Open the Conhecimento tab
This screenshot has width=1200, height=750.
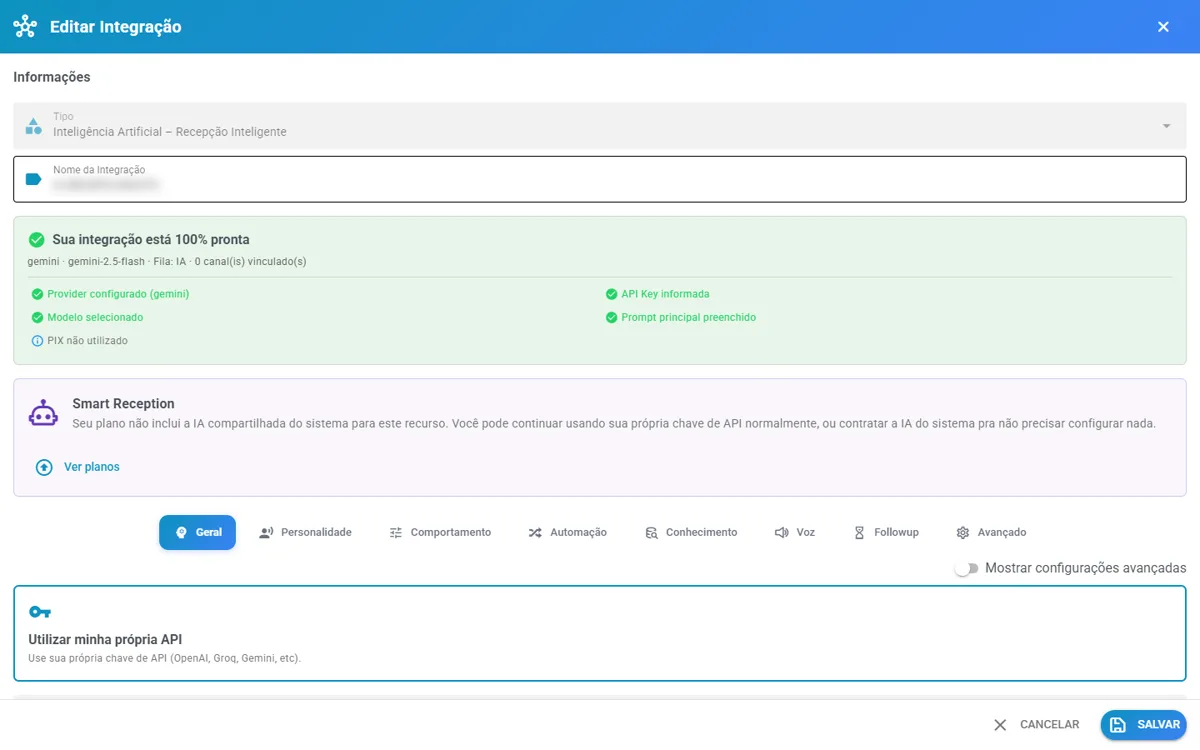coord(691,533)
